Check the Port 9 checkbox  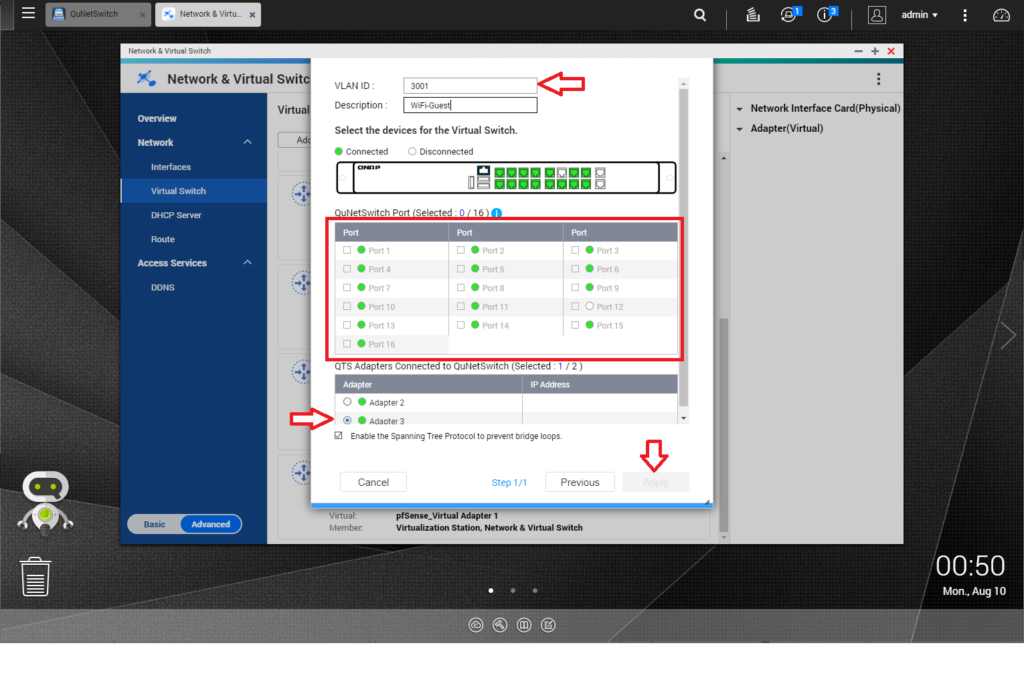tap(575, 288)
